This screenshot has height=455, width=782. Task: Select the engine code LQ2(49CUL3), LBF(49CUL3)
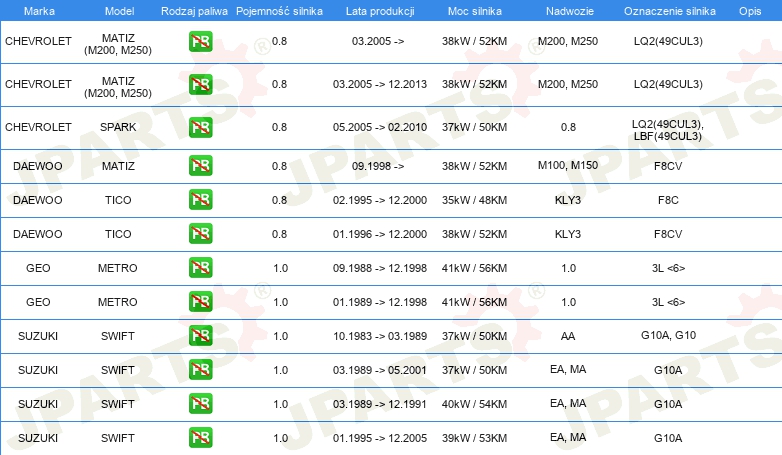point(668,130)
